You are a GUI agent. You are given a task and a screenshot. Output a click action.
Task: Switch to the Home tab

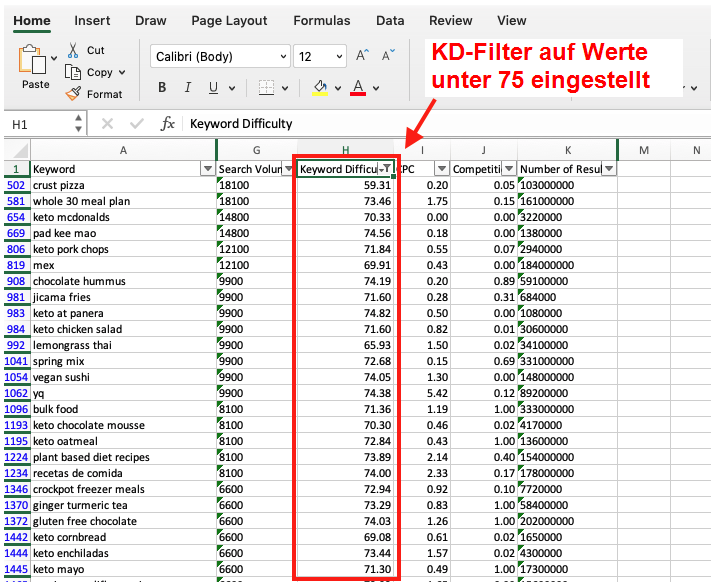(x=32, y=21)
